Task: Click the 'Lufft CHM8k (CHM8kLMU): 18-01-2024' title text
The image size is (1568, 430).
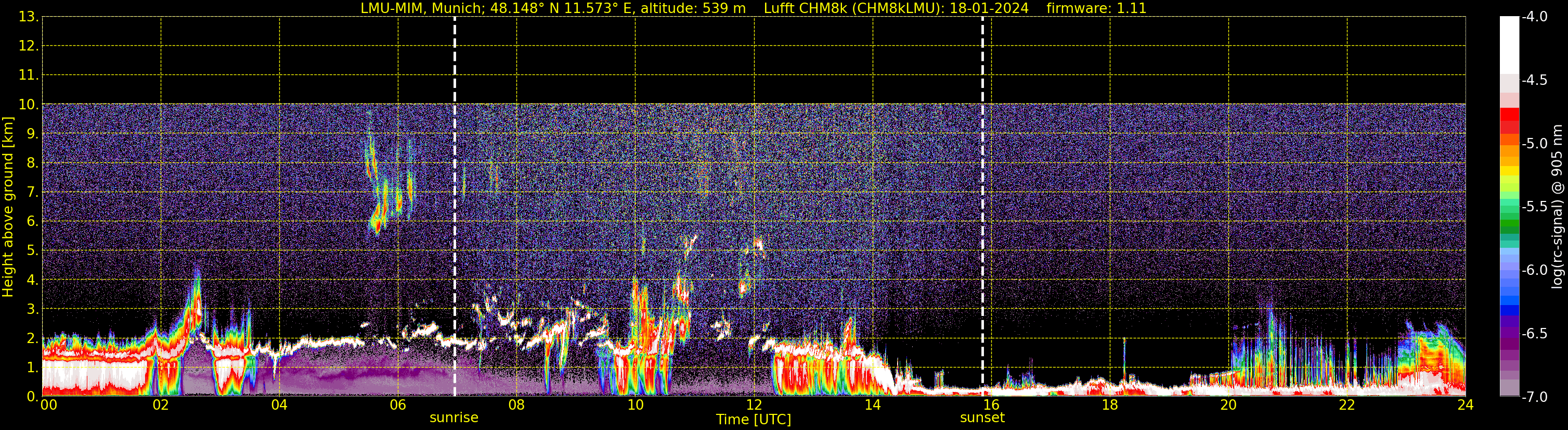Action: point(896,8)
